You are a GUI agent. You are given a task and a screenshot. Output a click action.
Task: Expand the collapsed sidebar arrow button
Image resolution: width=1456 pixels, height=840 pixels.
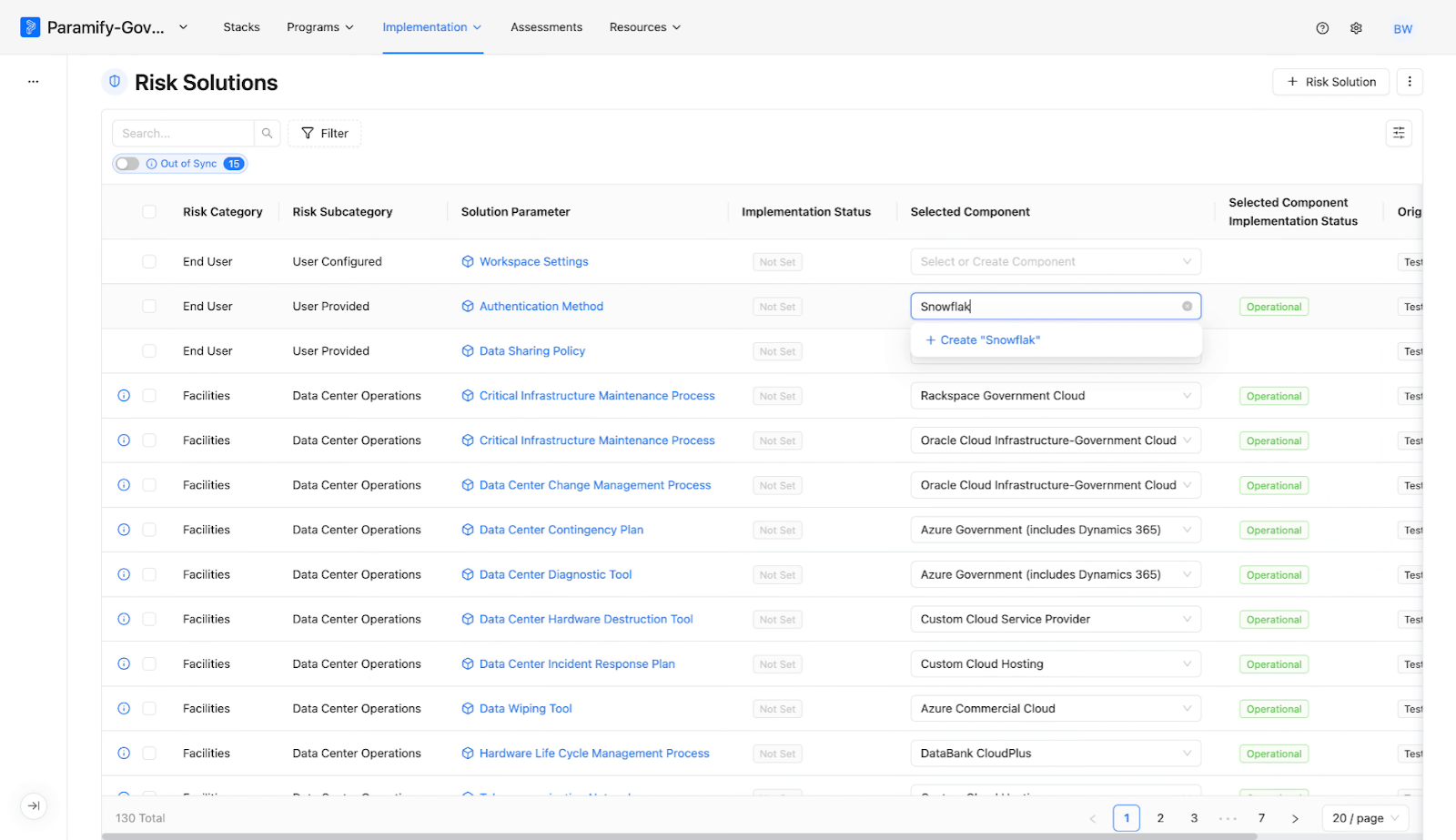click(34, 805)
